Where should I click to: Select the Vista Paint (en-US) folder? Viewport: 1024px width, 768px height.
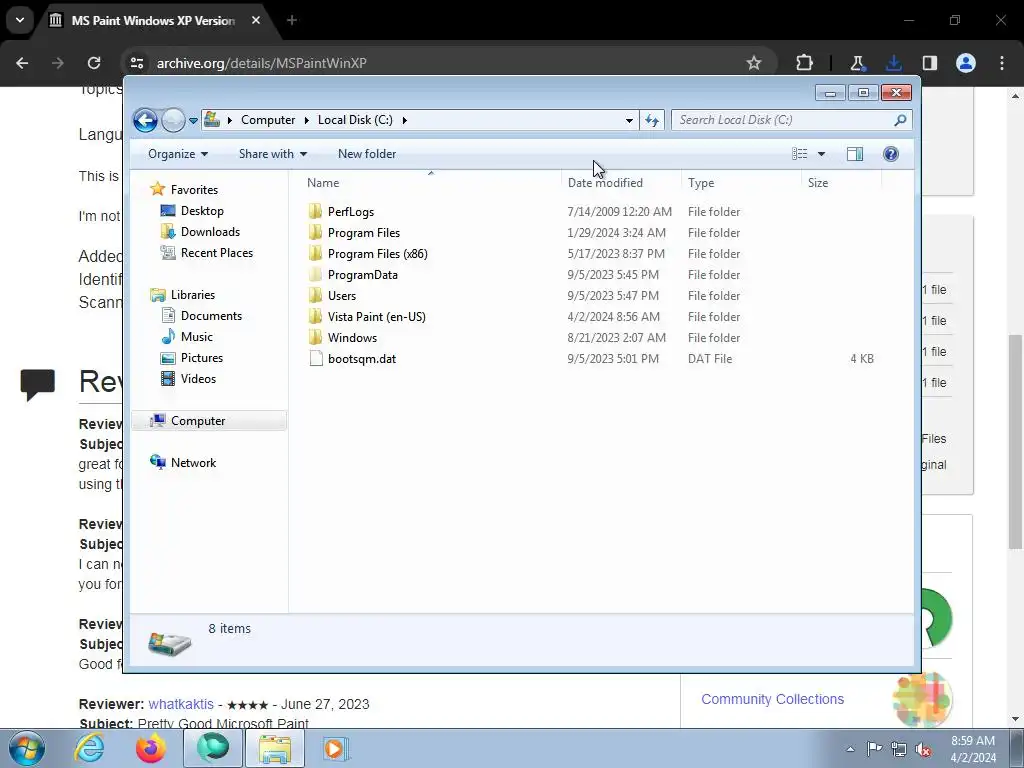pos(377,317)
